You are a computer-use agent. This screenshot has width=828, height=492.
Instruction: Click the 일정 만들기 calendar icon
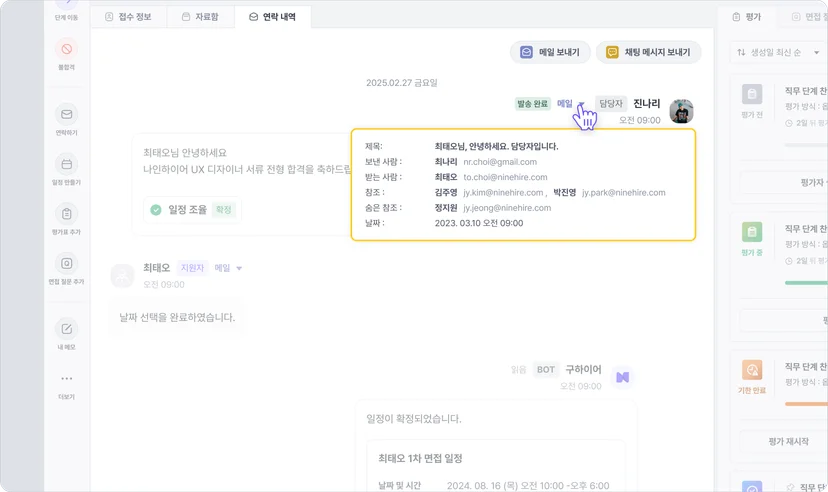click(x=67, y=164)
